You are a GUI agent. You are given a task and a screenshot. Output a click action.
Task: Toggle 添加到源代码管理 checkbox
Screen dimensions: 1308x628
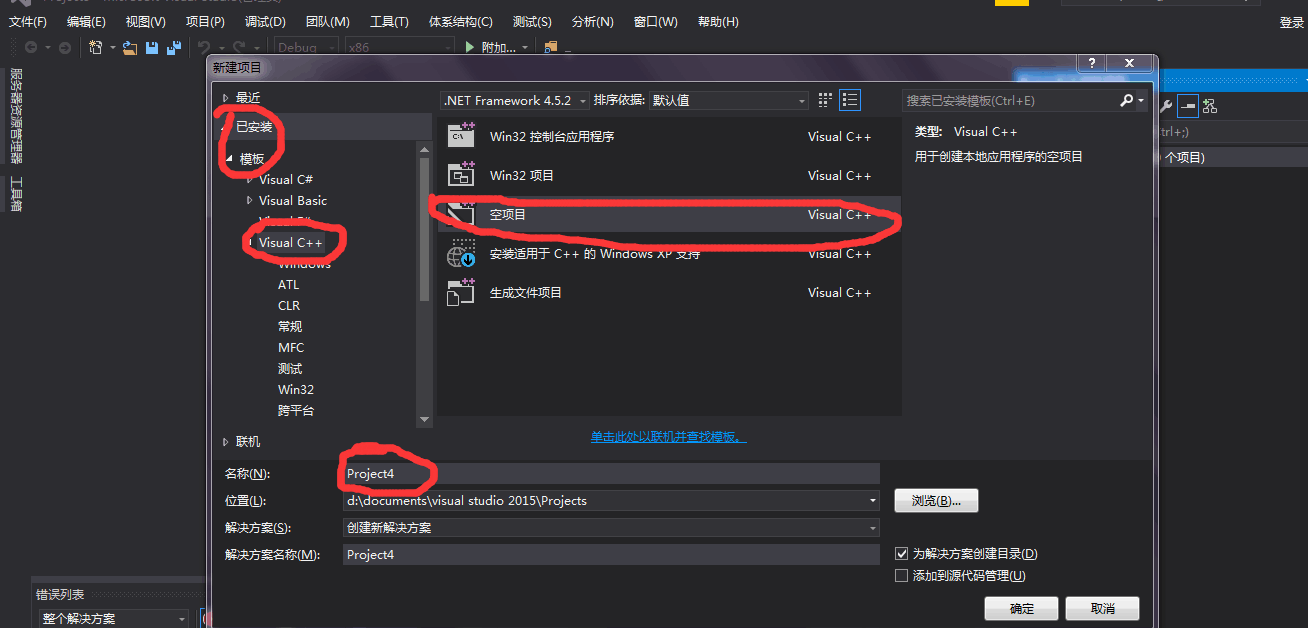point(902,575)
